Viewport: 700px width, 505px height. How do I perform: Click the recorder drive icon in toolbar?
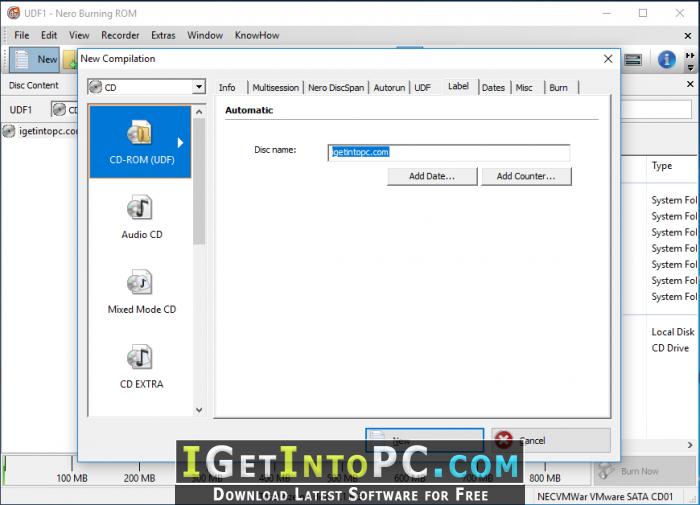[x=633, y=59]
